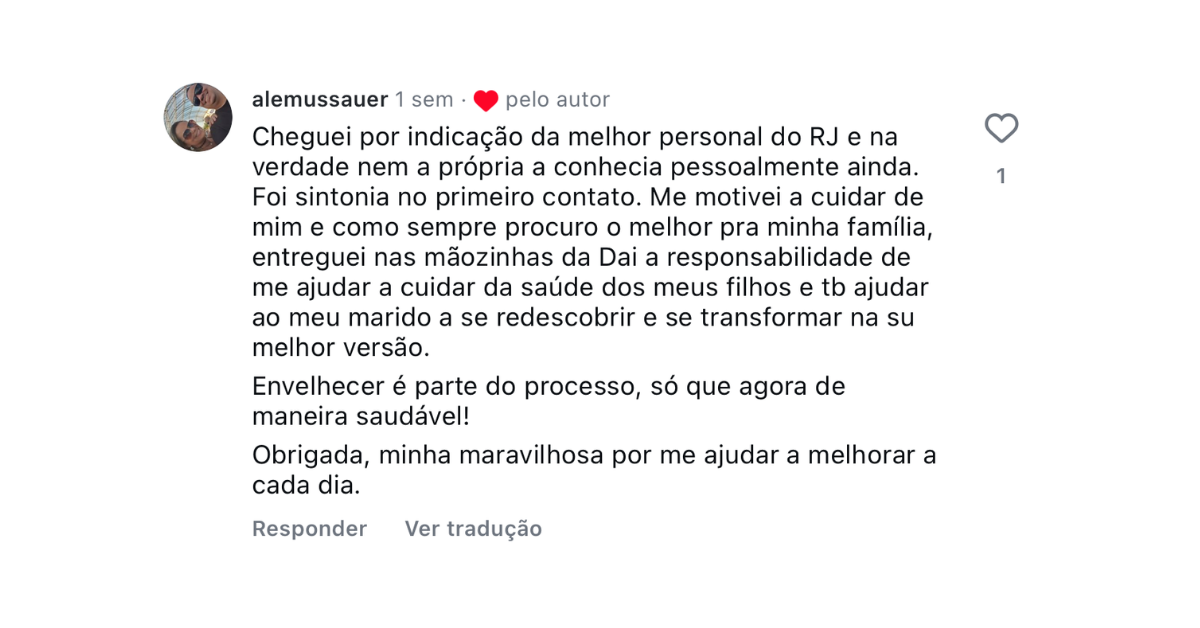Like the comment with the heart outline icon
1200x628 pixels.
tap(1001, 129)
